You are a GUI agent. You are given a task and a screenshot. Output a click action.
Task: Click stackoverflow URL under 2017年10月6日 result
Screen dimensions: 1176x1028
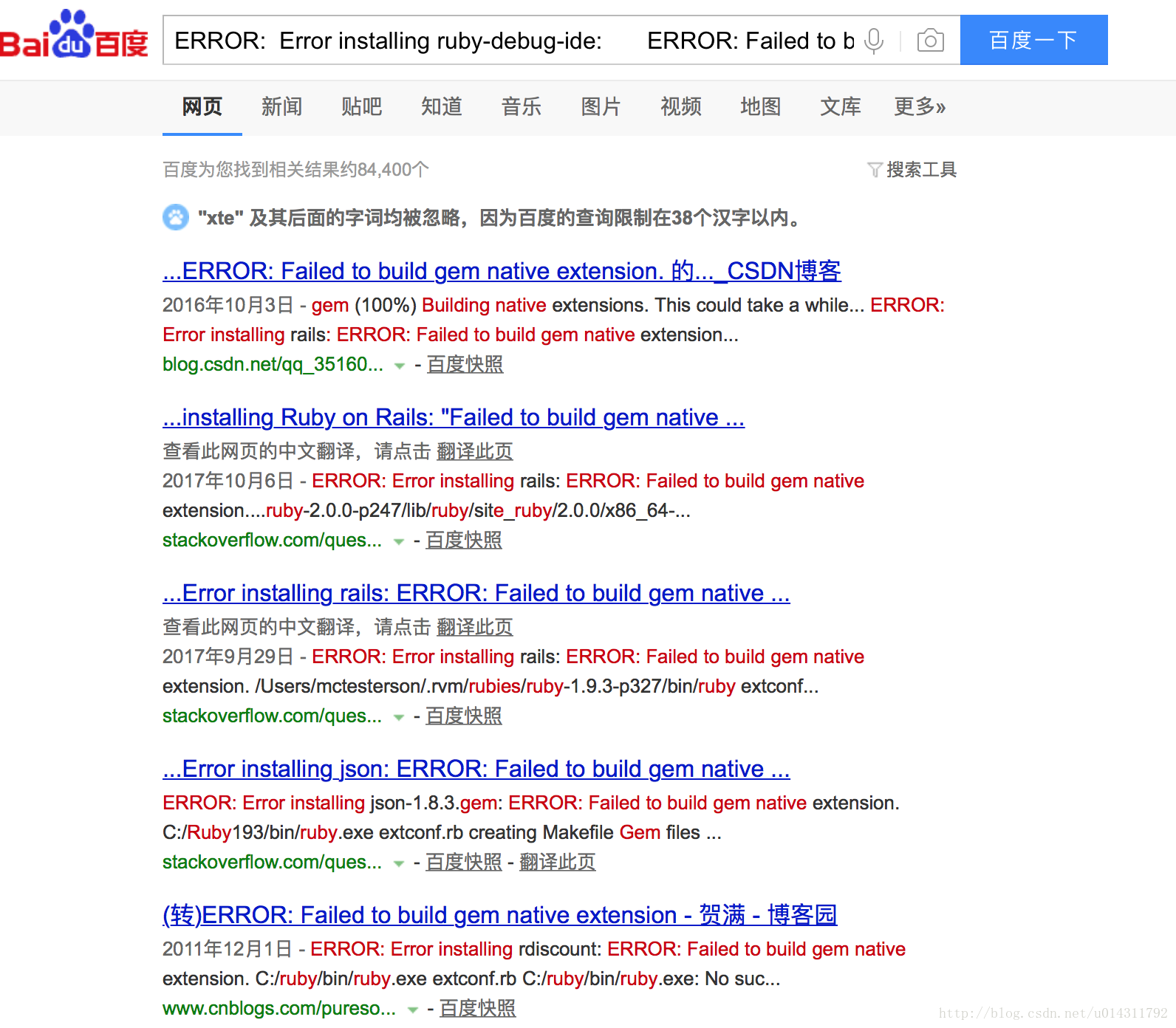coord(272,540)
